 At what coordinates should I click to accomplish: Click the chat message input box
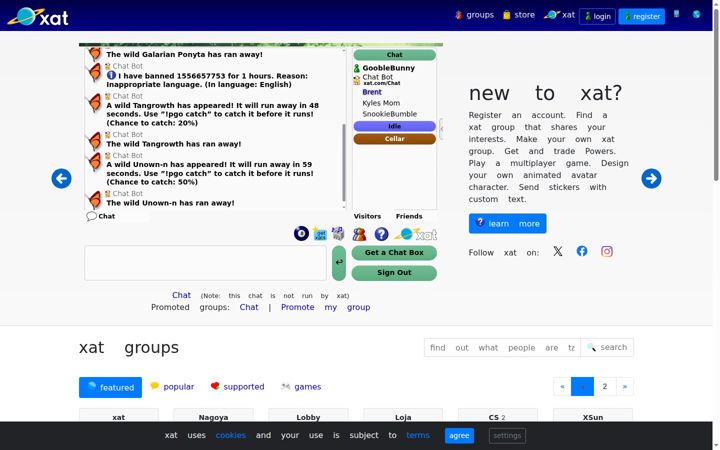pos(205,263)
